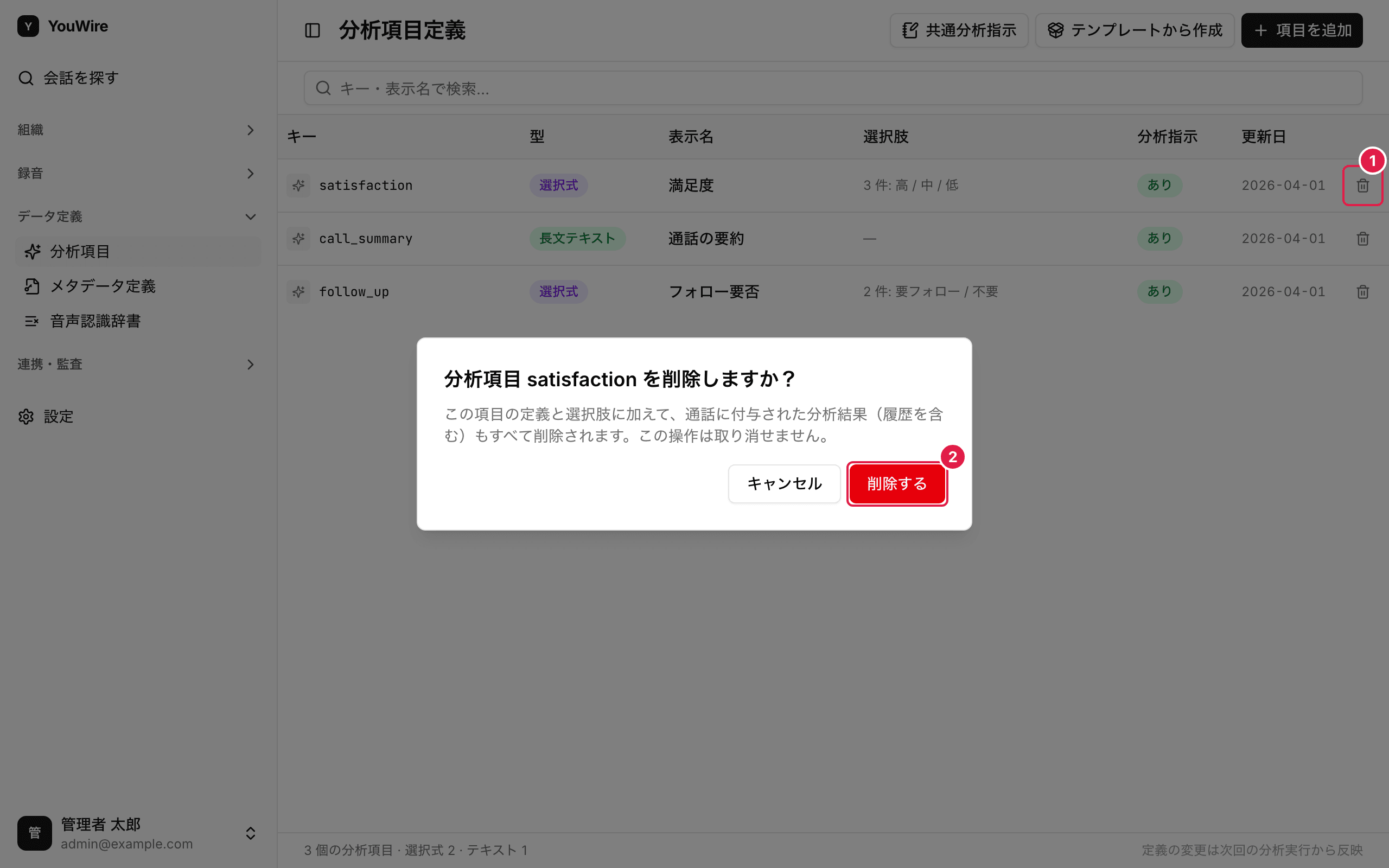1389x868 pixels.
Task: Open 音声認識辞書 in the sidebar
Action: point(138,321)
